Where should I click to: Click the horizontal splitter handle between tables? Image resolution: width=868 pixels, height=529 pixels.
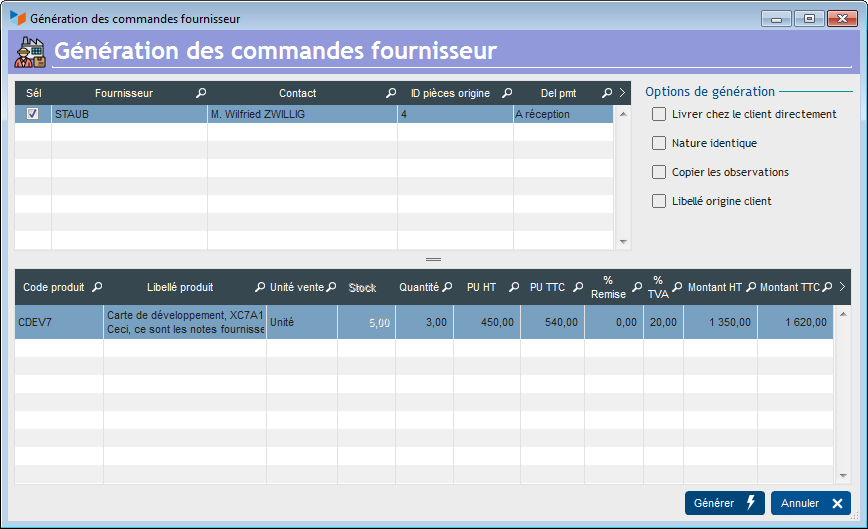tap(433, 259)
